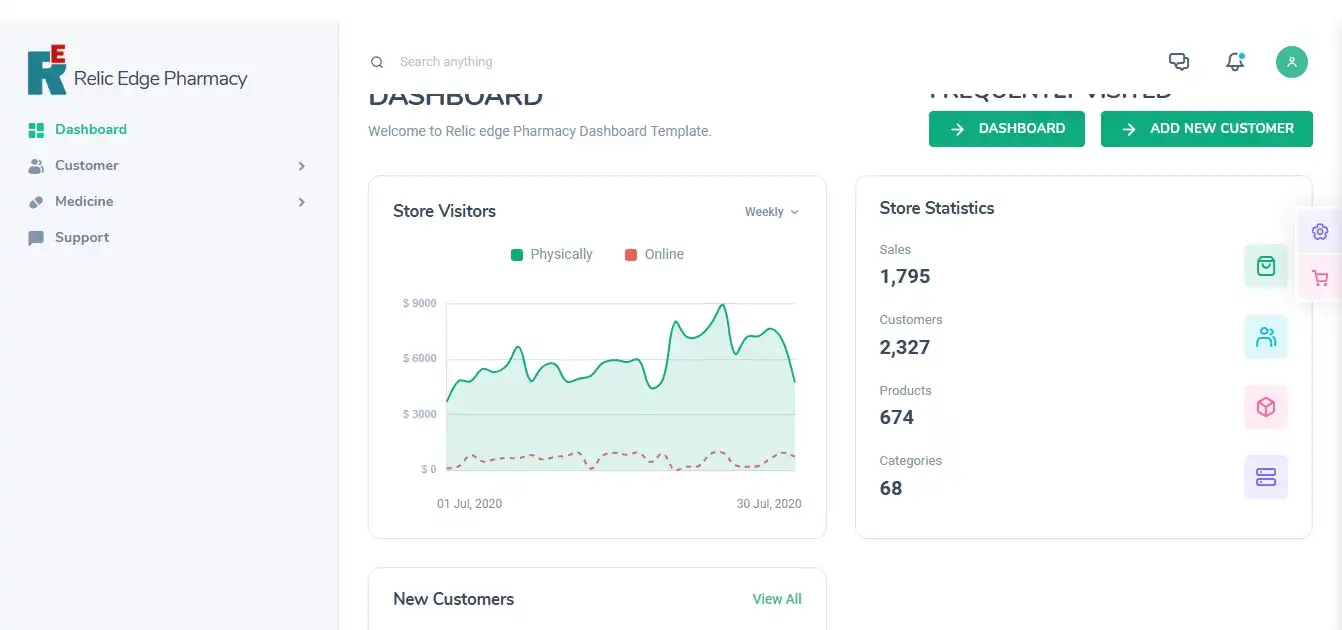The image size is (1342, 630).
Task: Click the Sales shopping bag icon
Action: click(1266, 266)
